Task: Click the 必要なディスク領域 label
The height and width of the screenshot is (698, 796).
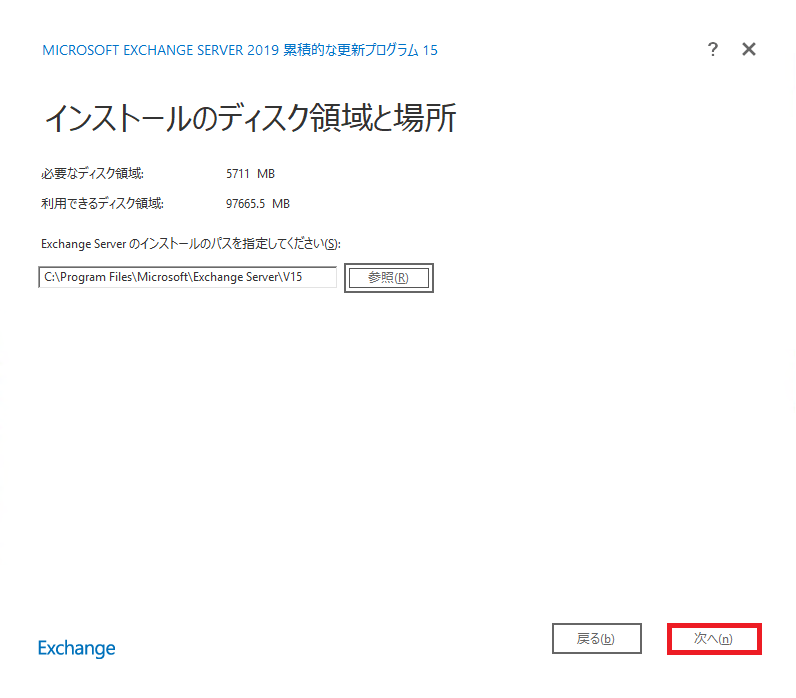Action: coord(92,174)
